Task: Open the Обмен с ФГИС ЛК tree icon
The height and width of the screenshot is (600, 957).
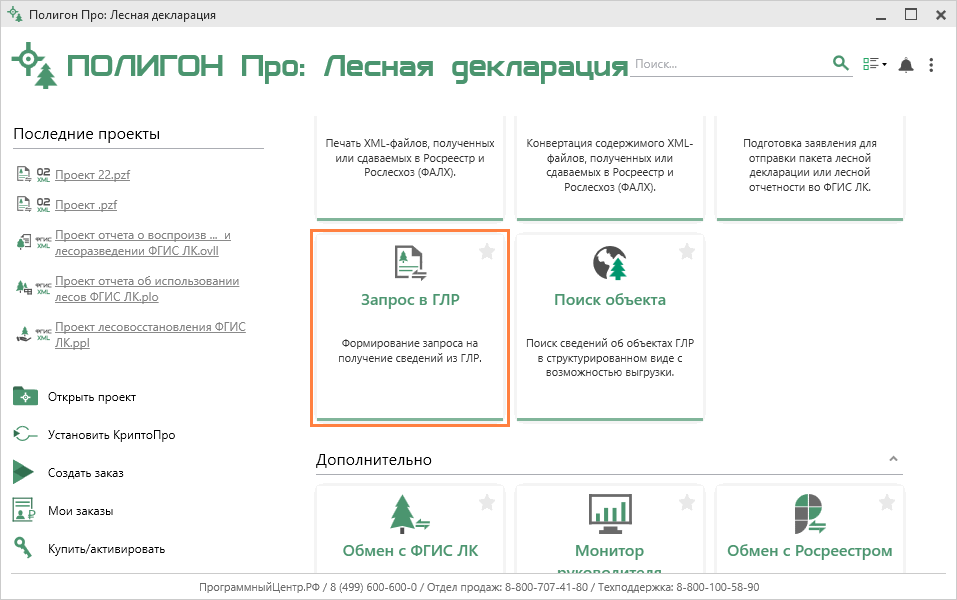Action: pyautogui.click(x=410, y=513)
